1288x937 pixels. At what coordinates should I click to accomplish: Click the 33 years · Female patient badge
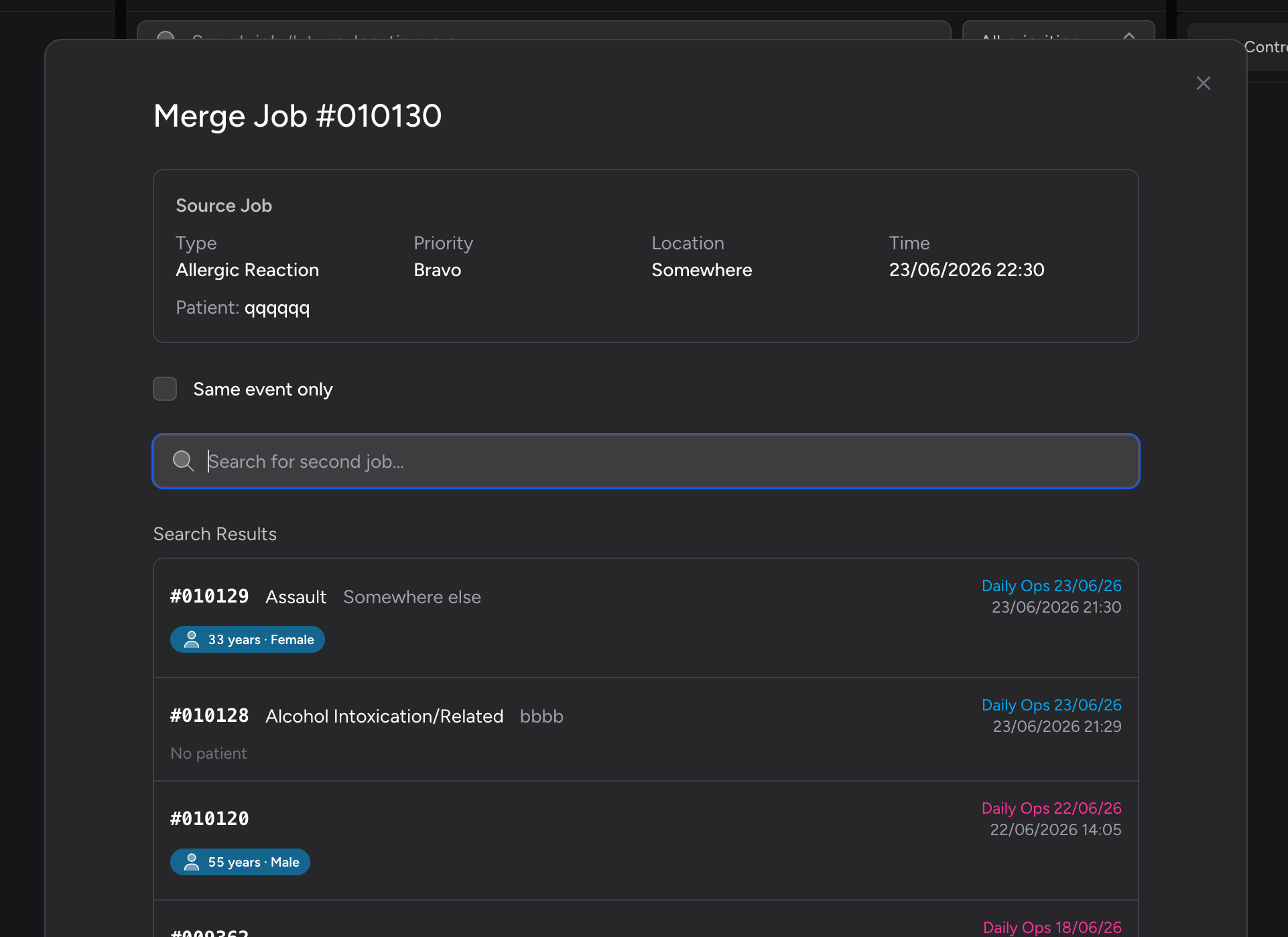[247, 639]
